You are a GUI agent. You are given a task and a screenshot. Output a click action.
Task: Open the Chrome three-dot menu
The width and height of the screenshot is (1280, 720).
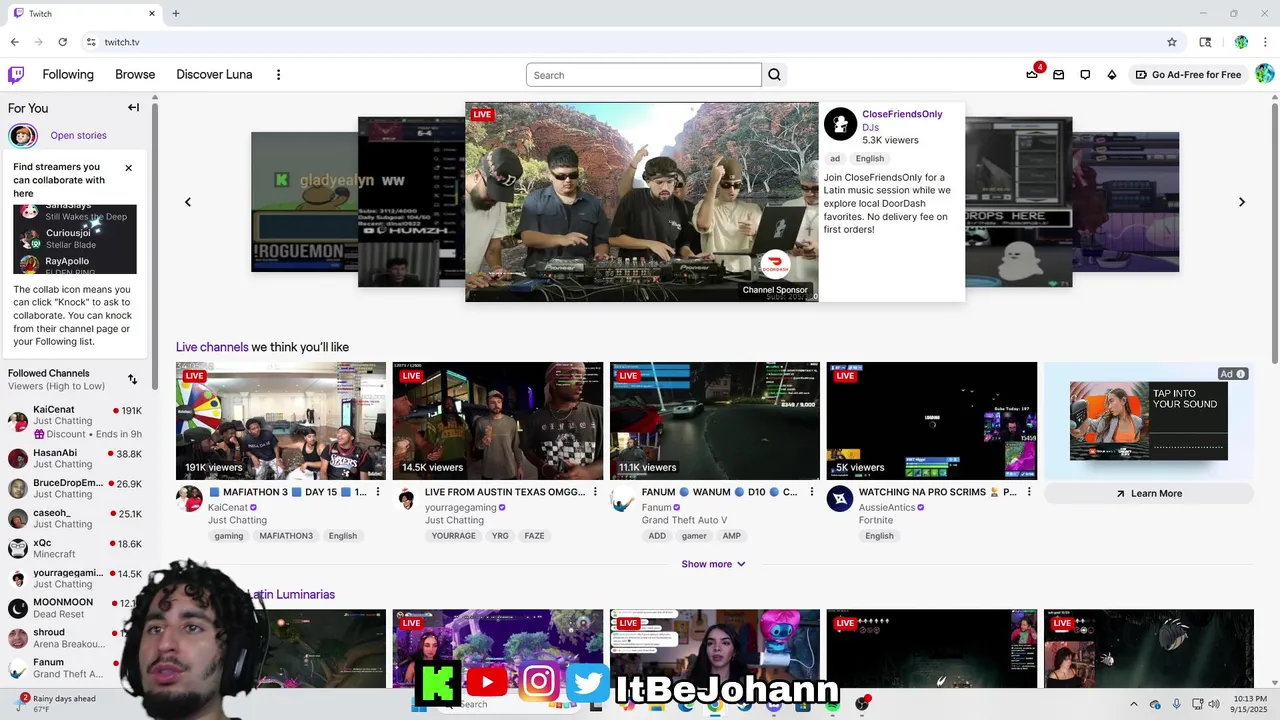point(1265,42)
